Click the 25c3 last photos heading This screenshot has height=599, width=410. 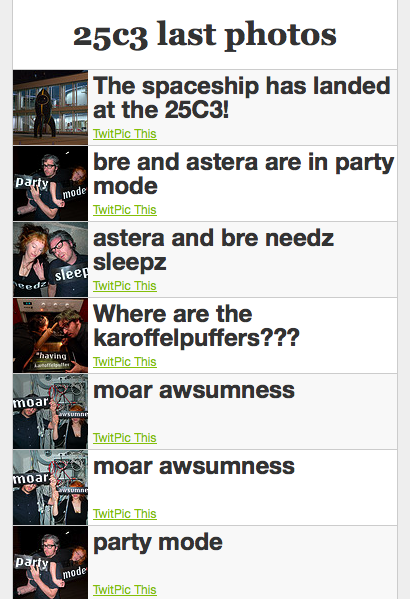click(x=205, y=35)
